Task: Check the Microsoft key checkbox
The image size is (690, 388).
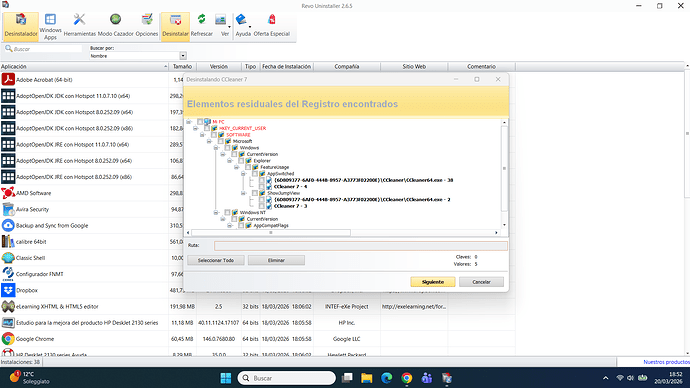Action: coord(221,141)
